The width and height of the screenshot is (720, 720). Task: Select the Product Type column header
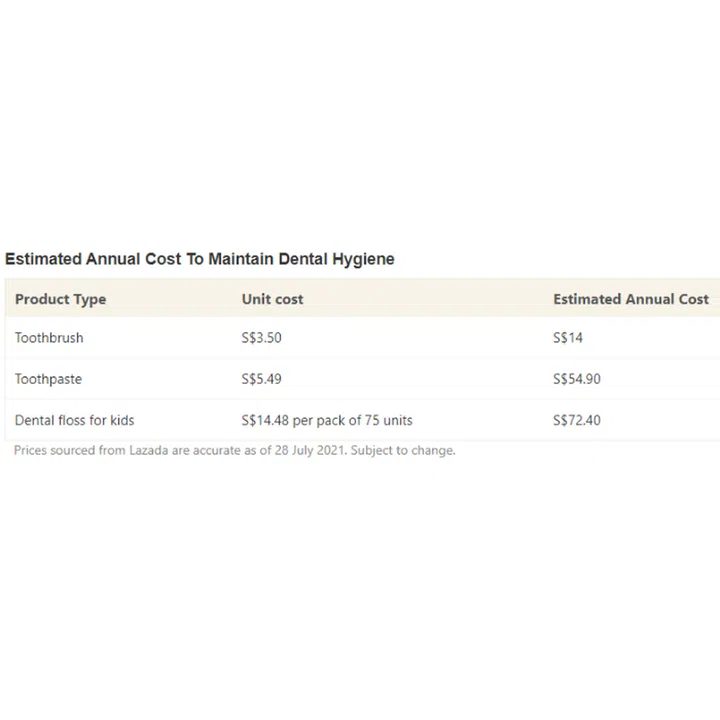[60, 299]
